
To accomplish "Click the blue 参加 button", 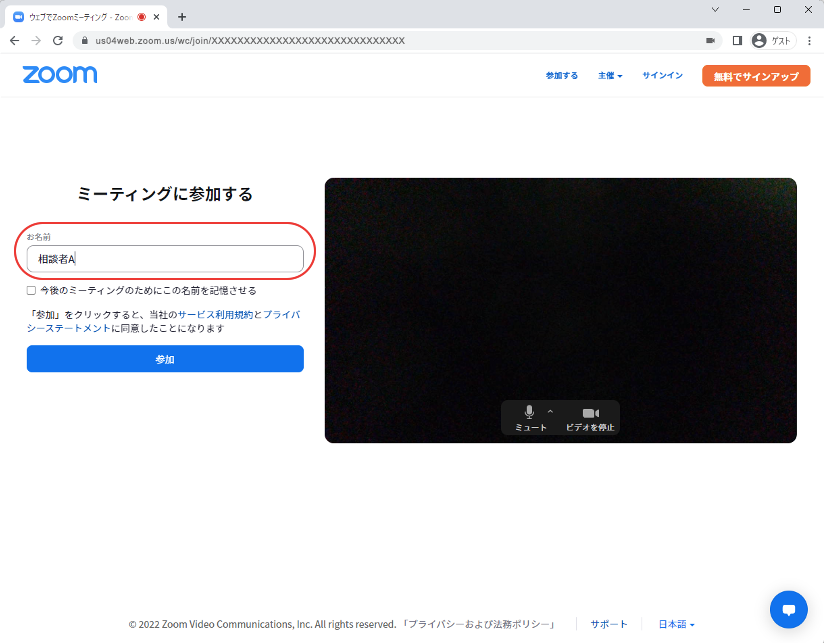I will click(x=165, y=359).
